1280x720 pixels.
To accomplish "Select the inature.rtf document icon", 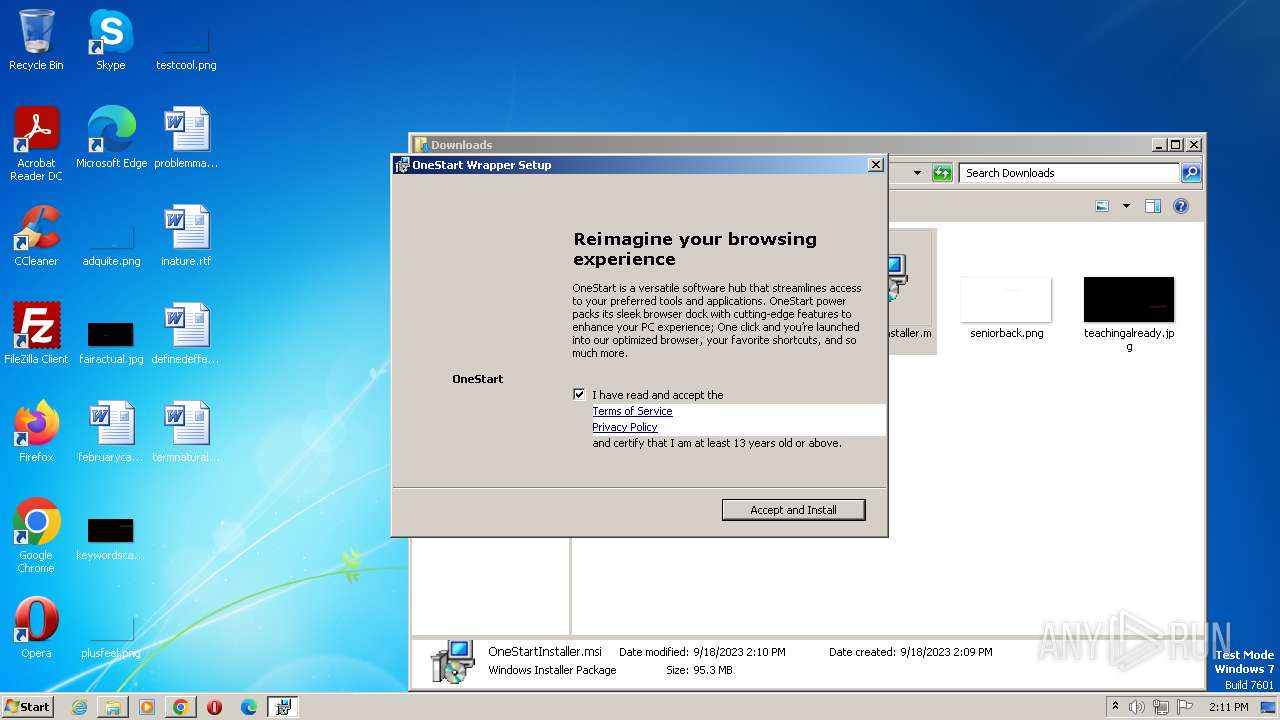I will coord(186,236).
